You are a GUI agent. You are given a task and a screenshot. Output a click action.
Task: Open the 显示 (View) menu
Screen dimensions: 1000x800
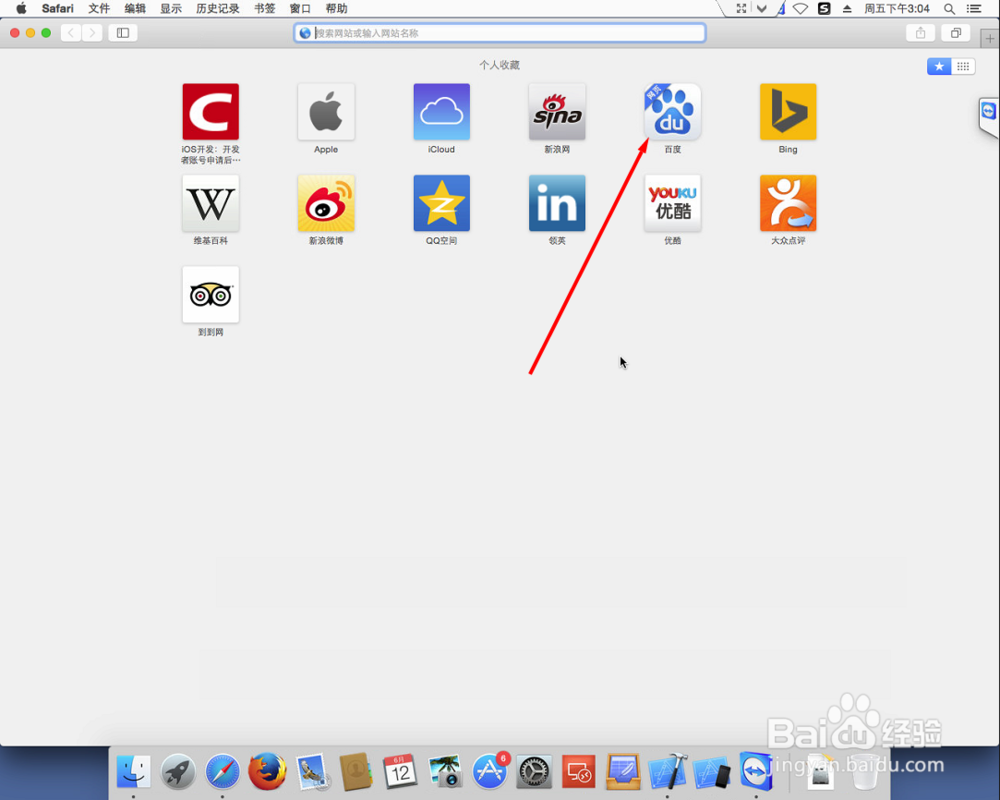coord(171,8)
